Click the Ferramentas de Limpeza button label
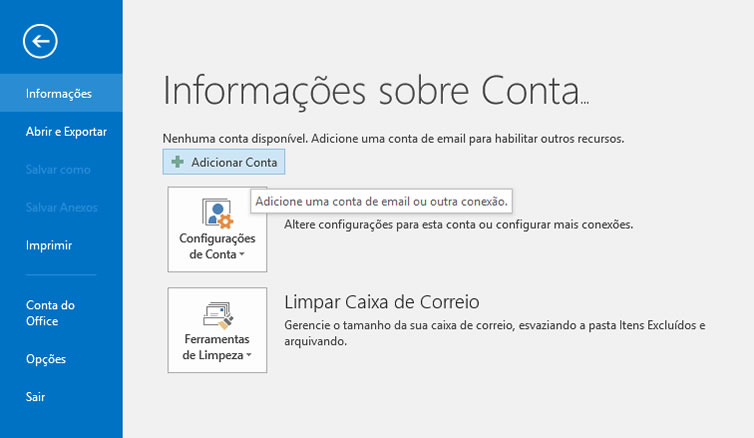Screen dimensions: 754x438 [217, 347]
